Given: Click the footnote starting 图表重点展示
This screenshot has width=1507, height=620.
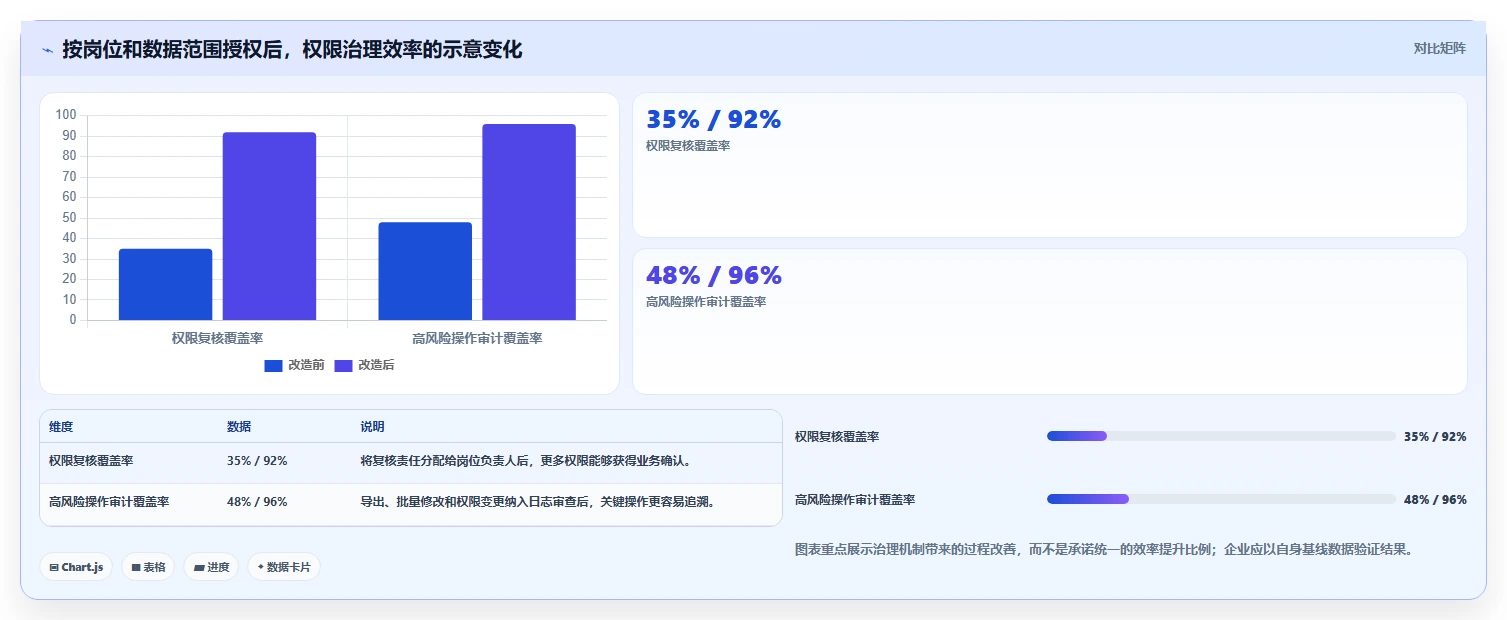Looking at the screenshot, I should click(1104, 550).
